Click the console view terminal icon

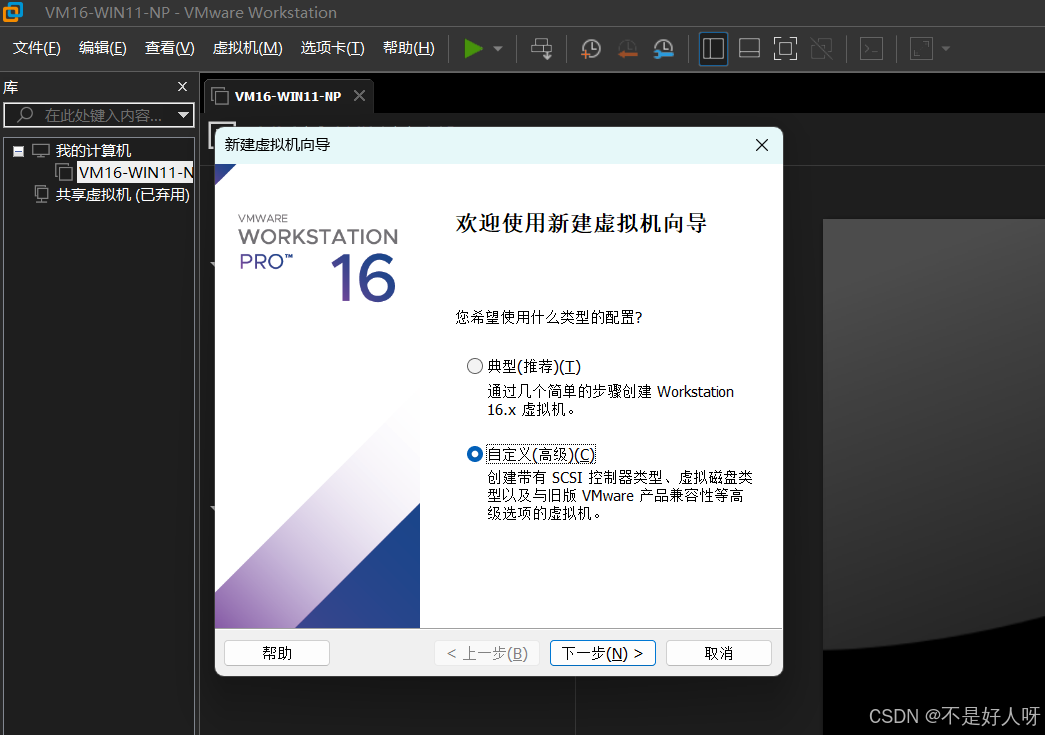pos(871,49)
